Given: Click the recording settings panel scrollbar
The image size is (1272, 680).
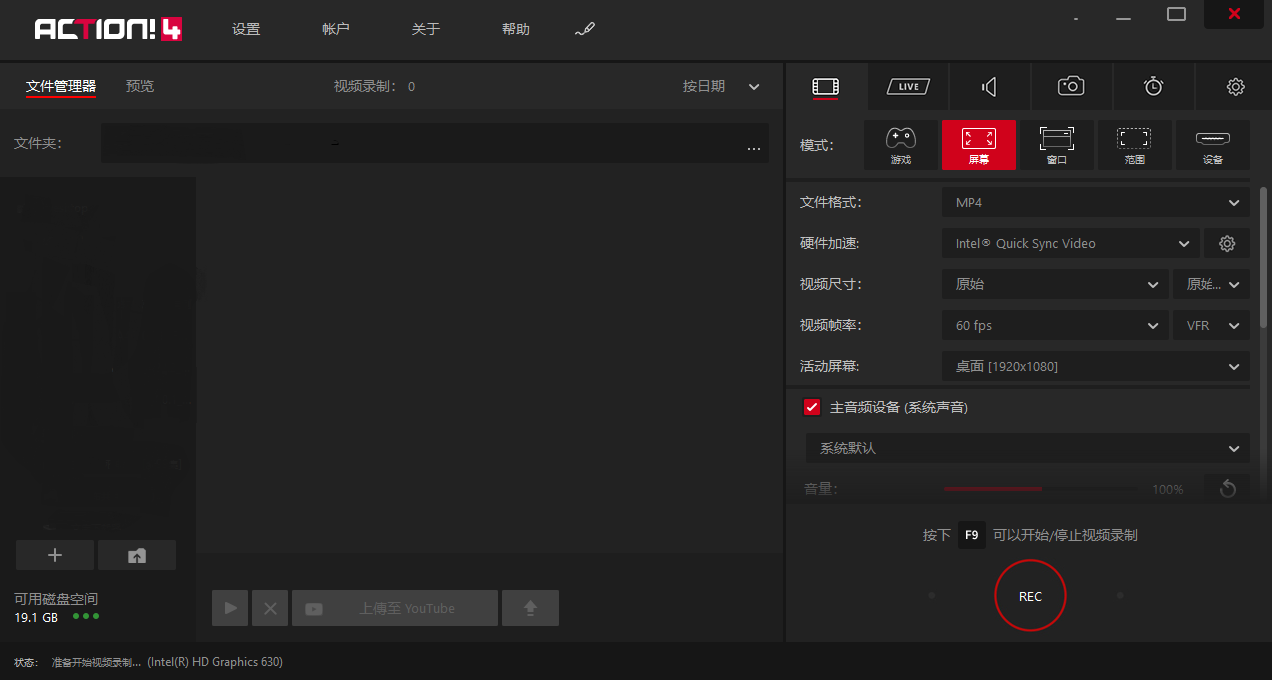Looking at the screenshot, I should pyautogui.click(x=1264, y=256).
